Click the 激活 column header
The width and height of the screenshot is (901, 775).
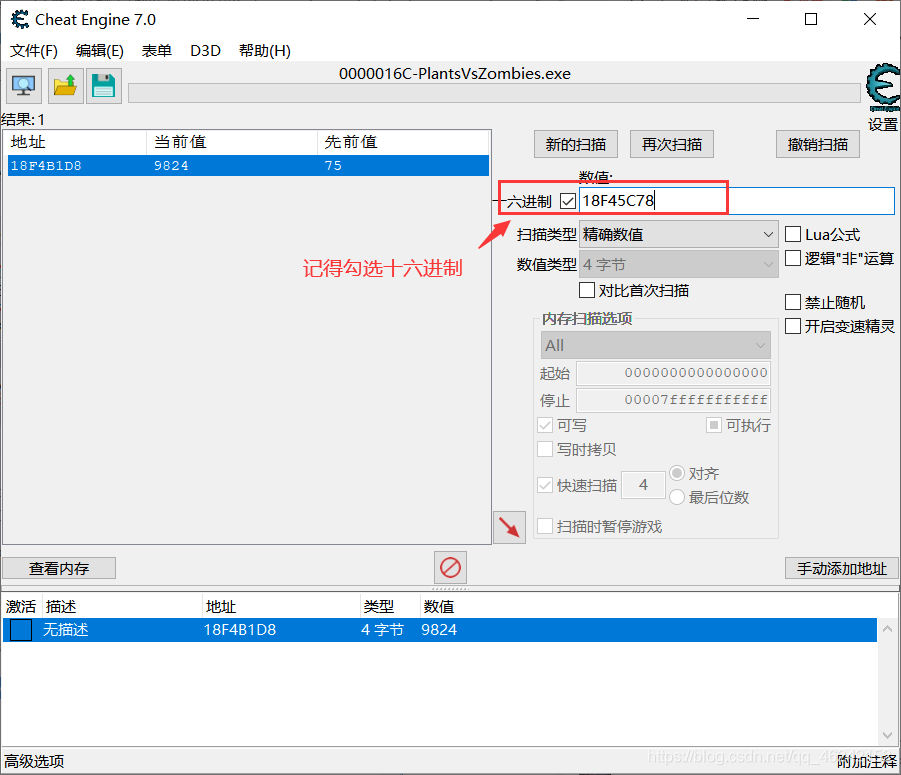click(x=21, y=607)
